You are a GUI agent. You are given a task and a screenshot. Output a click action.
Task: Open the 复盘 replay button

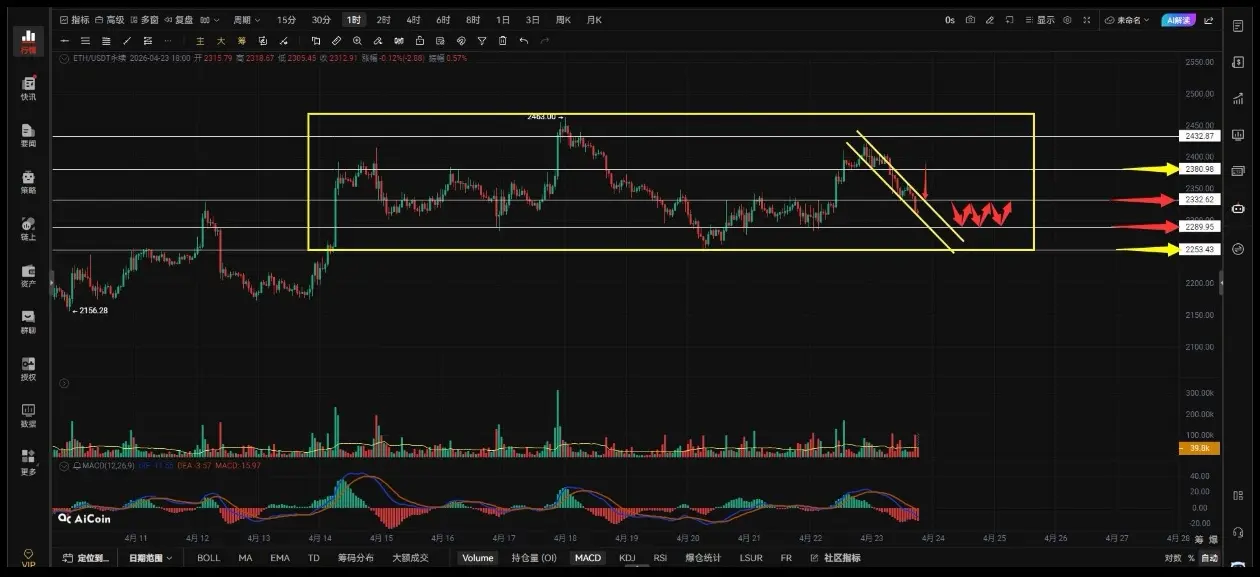(177, 20)
